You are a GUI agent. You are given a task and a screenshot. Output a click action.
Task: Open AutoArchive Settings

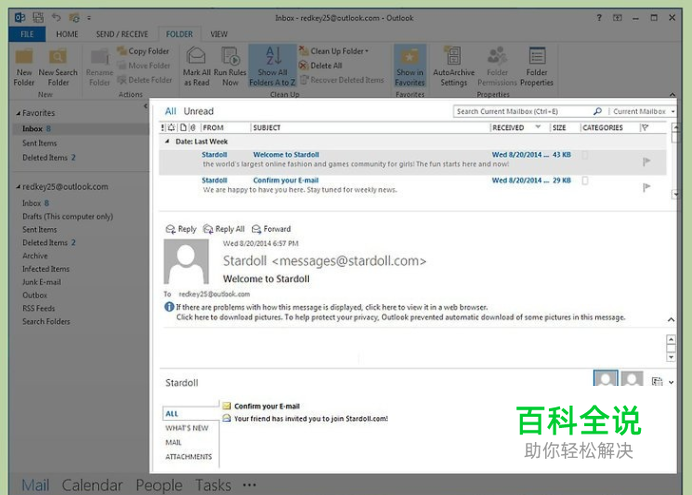click(x=454, y=67)
